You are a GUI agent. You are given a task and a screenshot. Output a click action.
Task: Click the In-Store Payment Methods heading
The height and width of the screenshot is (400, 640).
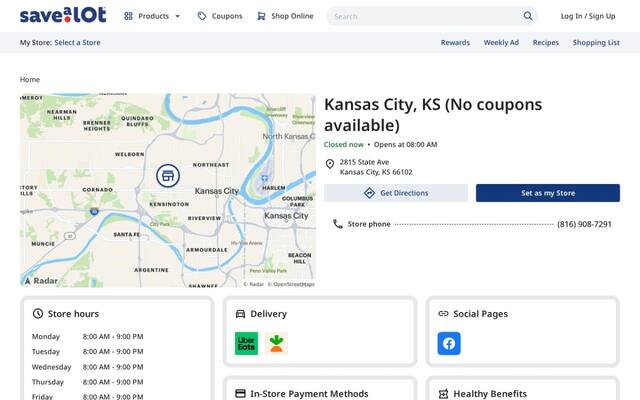coord(309,393)
